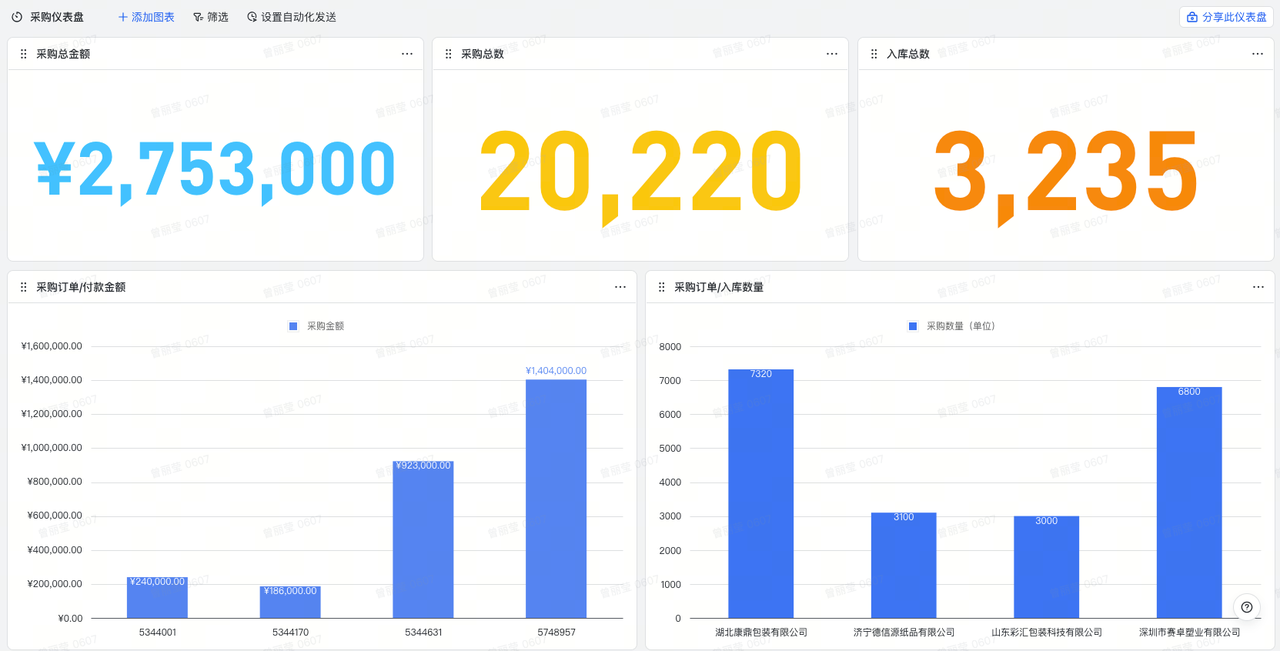Open more options menu on 采购总金额 card
1280x651 pixels.
pos(407,54)
